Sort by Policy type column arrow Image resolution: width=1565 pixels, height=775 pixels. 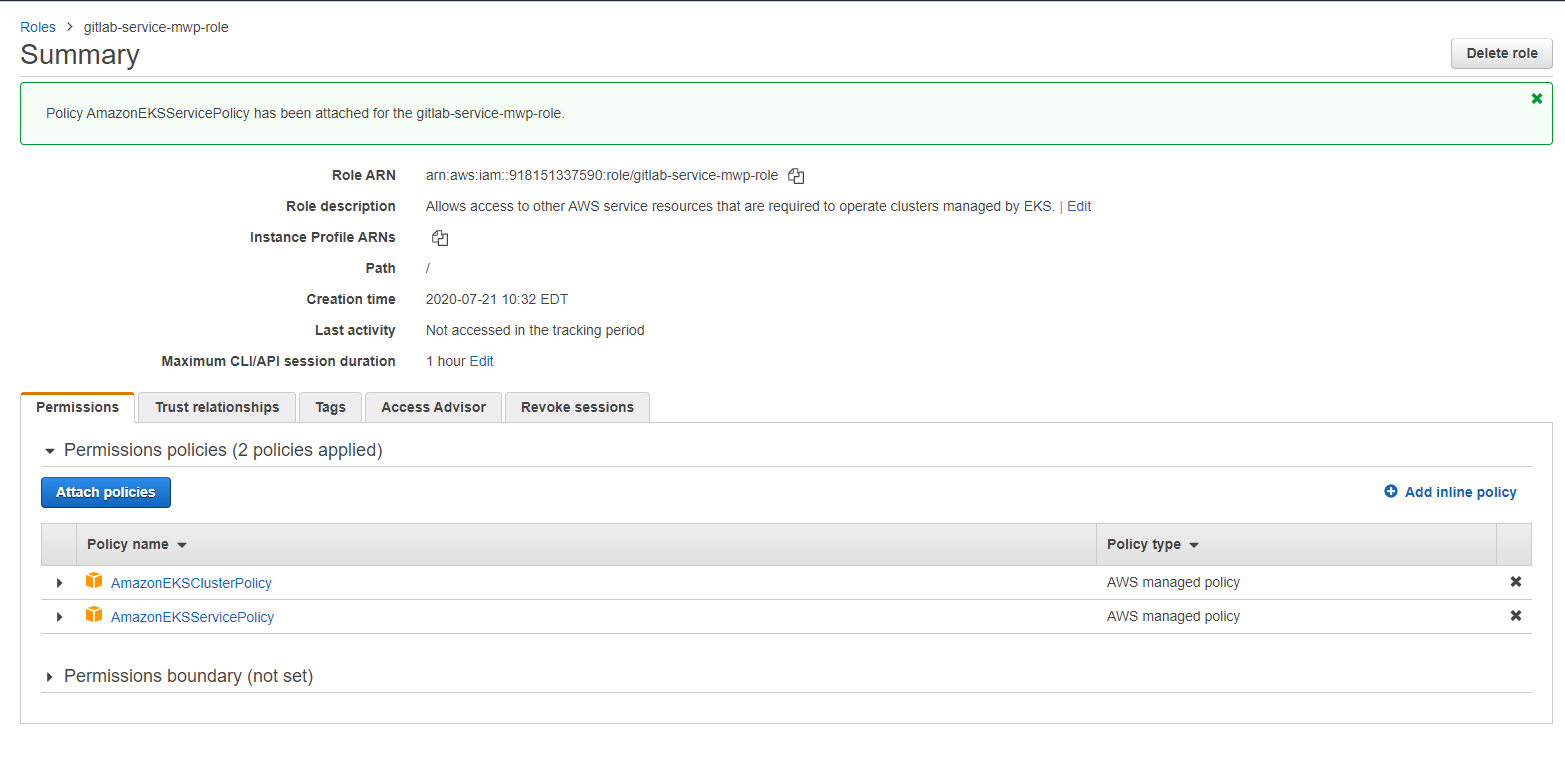1194,546
